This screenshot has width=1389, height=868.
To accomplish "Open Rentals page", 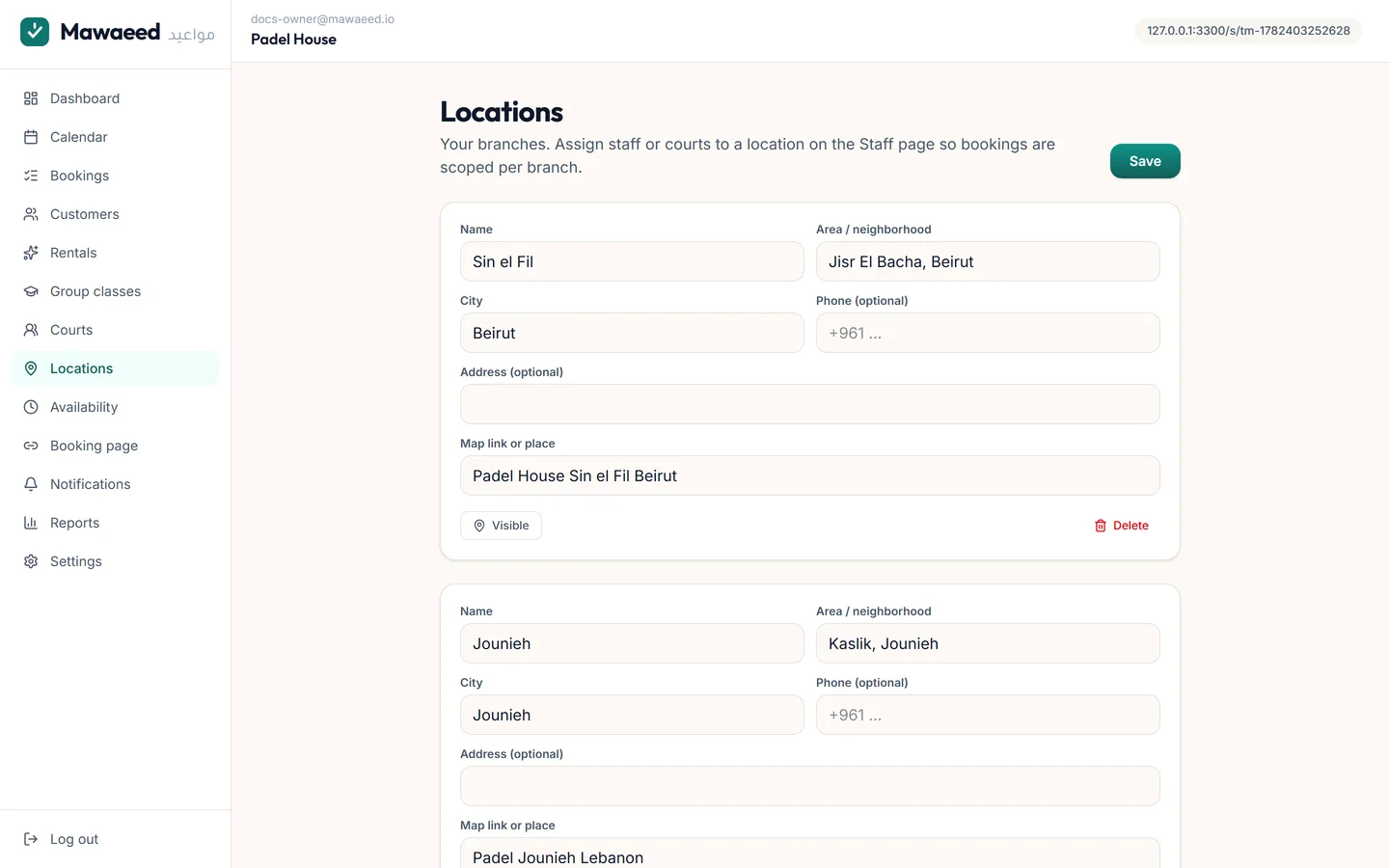I will click(x=116, y=253).
